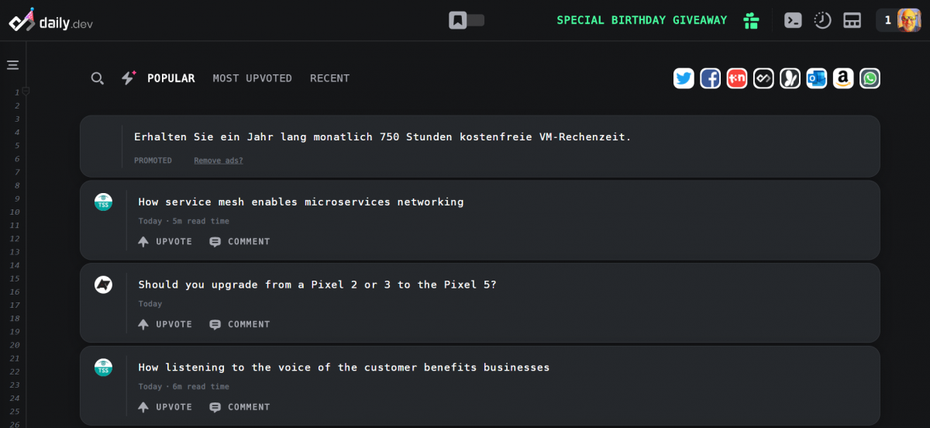Screen dimensions: 930x428
Task: Open the reading history clock icon
Action: click(x=822, y=21)
